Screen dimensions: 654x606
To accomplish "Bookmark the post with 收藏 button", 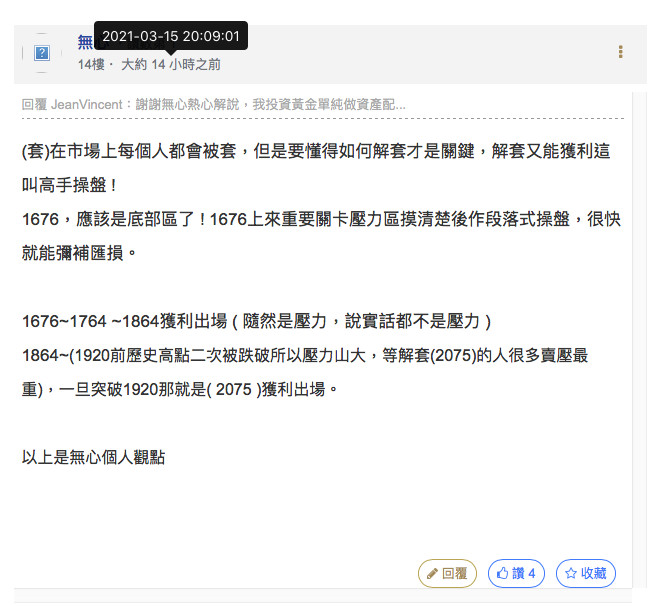I will (586, 573).
